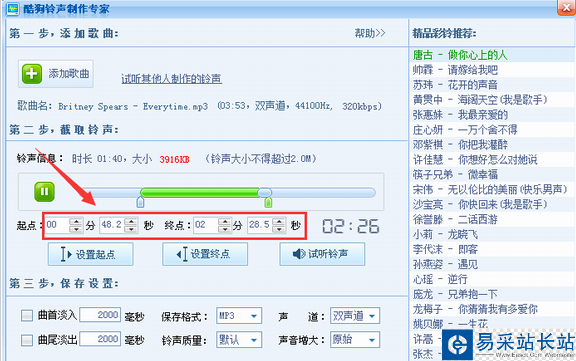Image resolution: width=576 pixels, height=361 pixels.
Task: Select 许佳慧 - 你想好怎么对她说
Action: [x=492, y=159]
